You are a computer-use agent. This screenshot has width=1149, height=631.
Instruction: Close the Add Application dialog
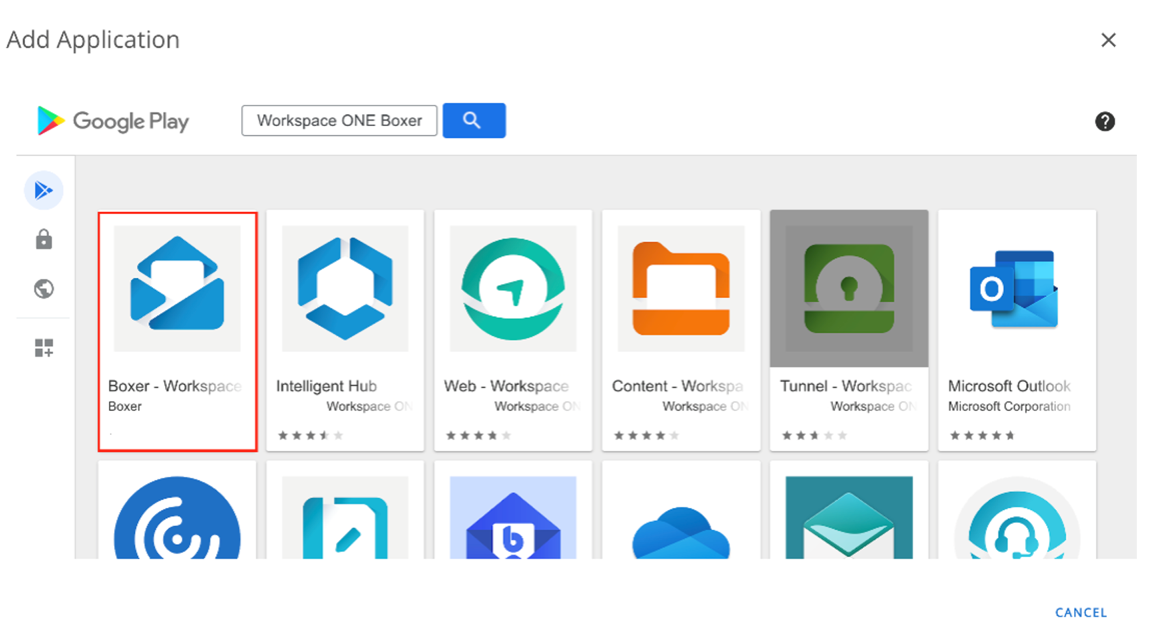click(x=1107, y=40)
